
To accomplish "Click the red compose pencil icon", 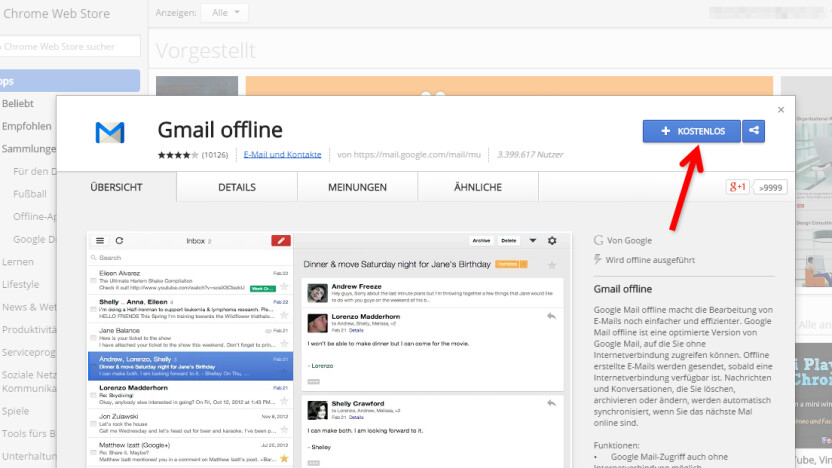I will (x=281, y=240).
